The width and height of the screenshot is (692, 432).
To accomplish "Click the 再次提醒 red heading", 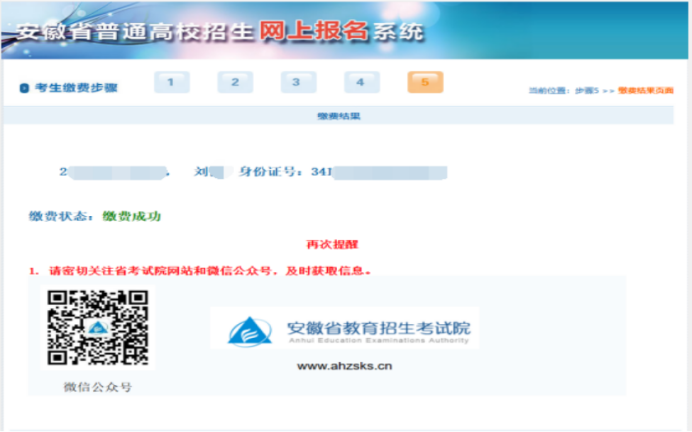I will (328, 244).
